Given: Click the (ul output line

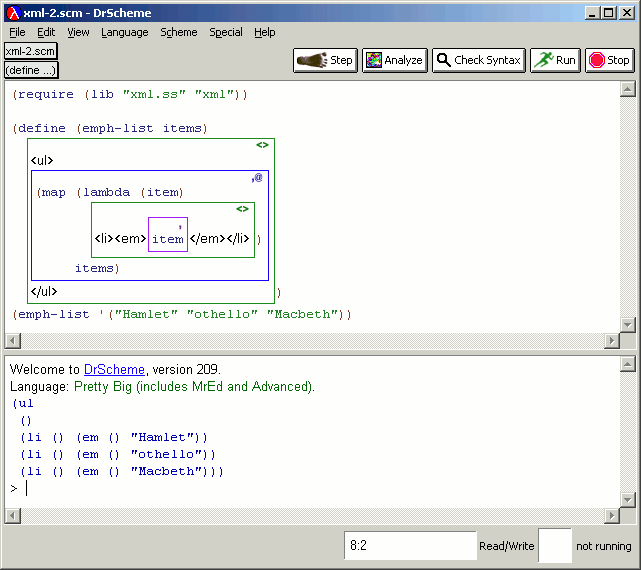Looking at the screenshot, I should pos(23,404).
